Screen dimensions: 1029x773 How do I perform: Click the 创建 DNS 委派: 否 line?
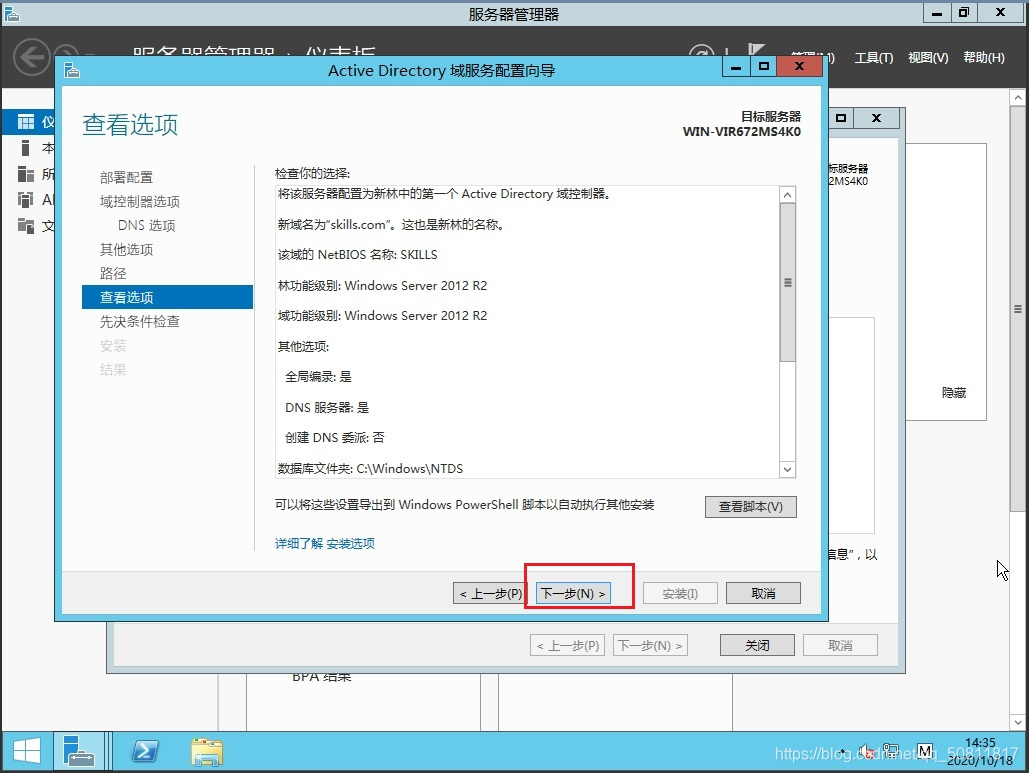pos(335,438)
